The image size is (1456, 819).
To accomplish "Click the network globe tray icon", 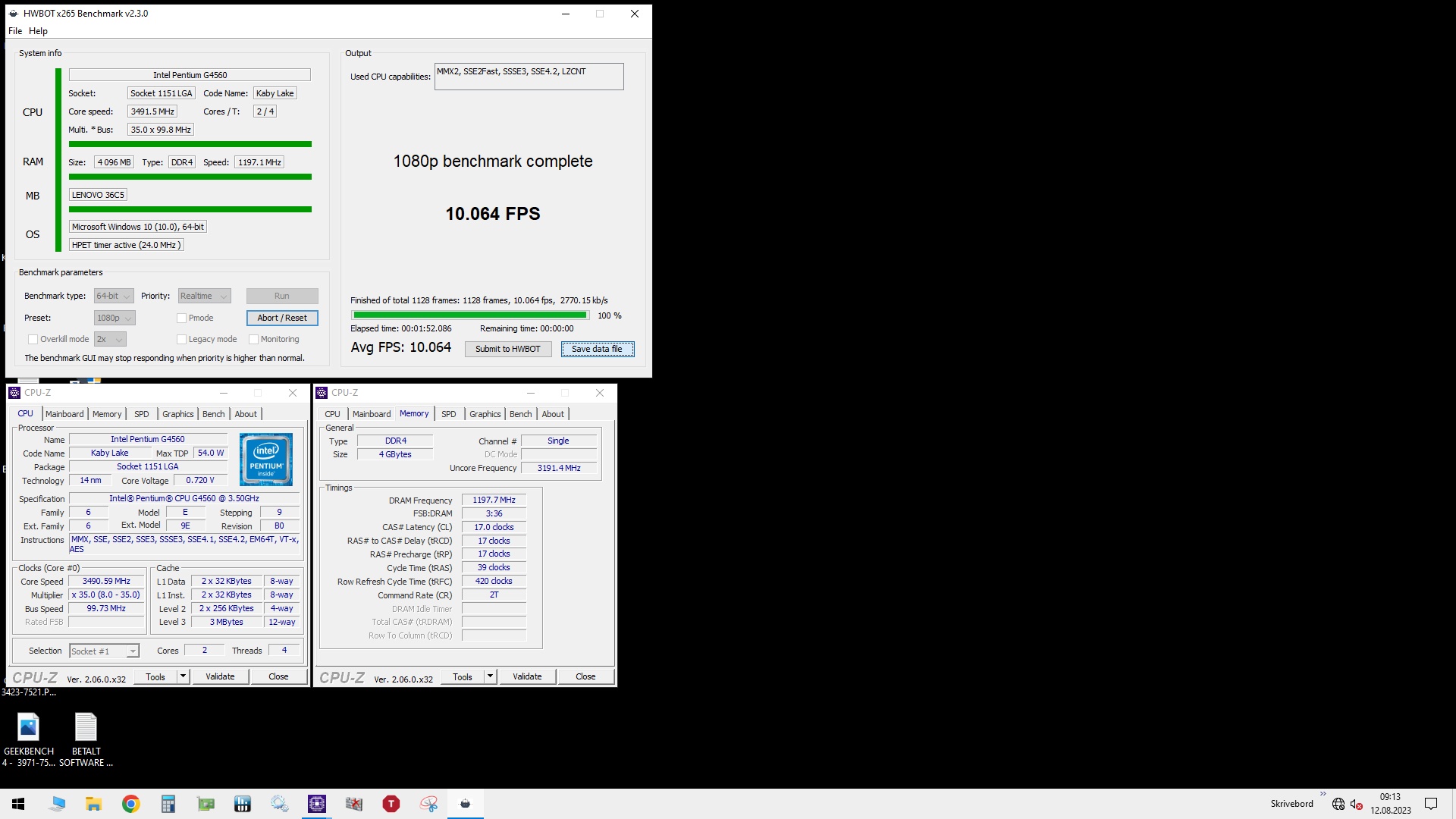I will click(1338, 804).
